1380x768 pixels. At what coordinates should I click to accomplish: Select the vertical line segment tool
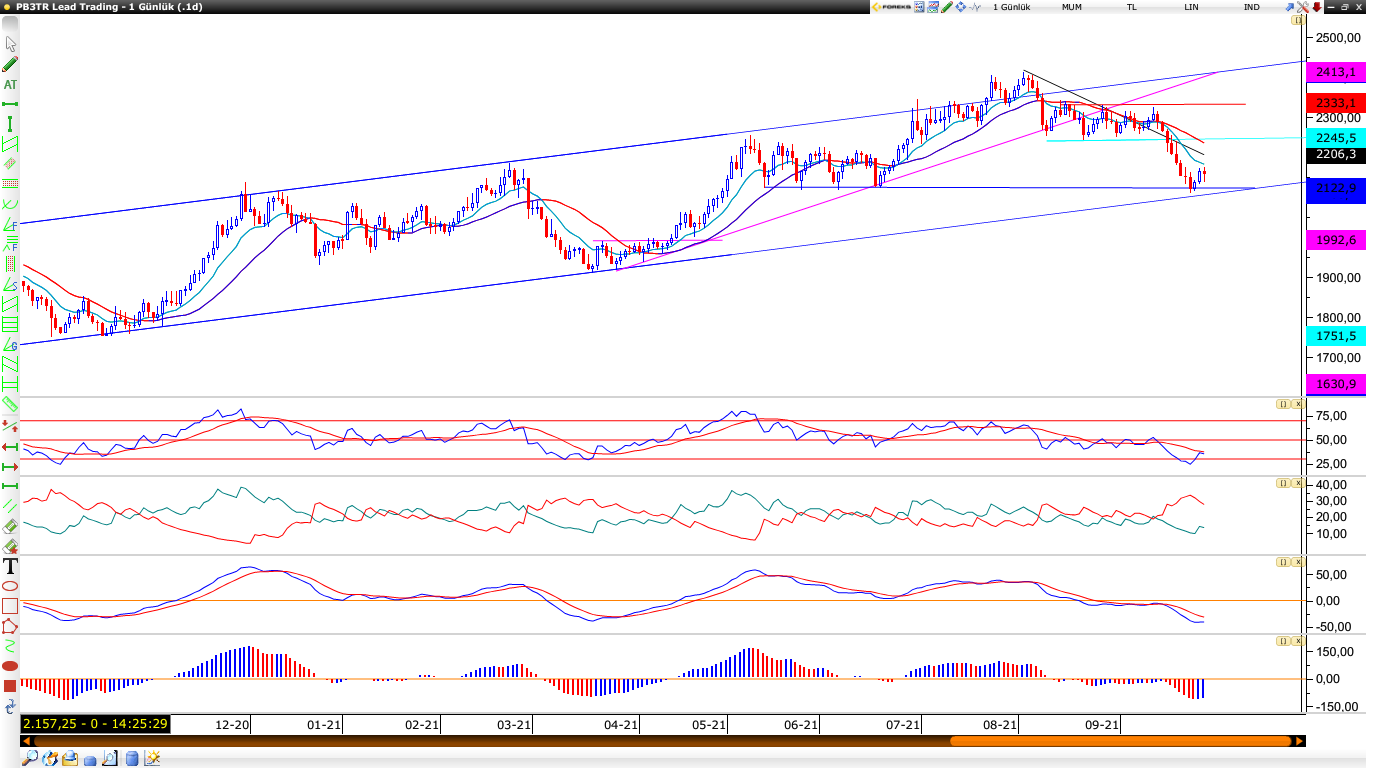11,124
